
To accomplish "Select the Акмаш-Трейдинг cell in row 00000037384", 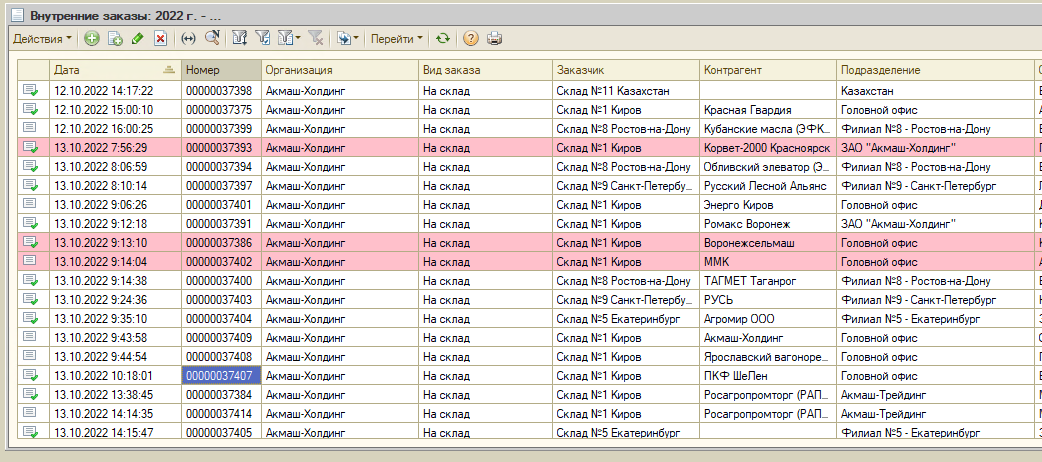I will [x=934, y=394].
